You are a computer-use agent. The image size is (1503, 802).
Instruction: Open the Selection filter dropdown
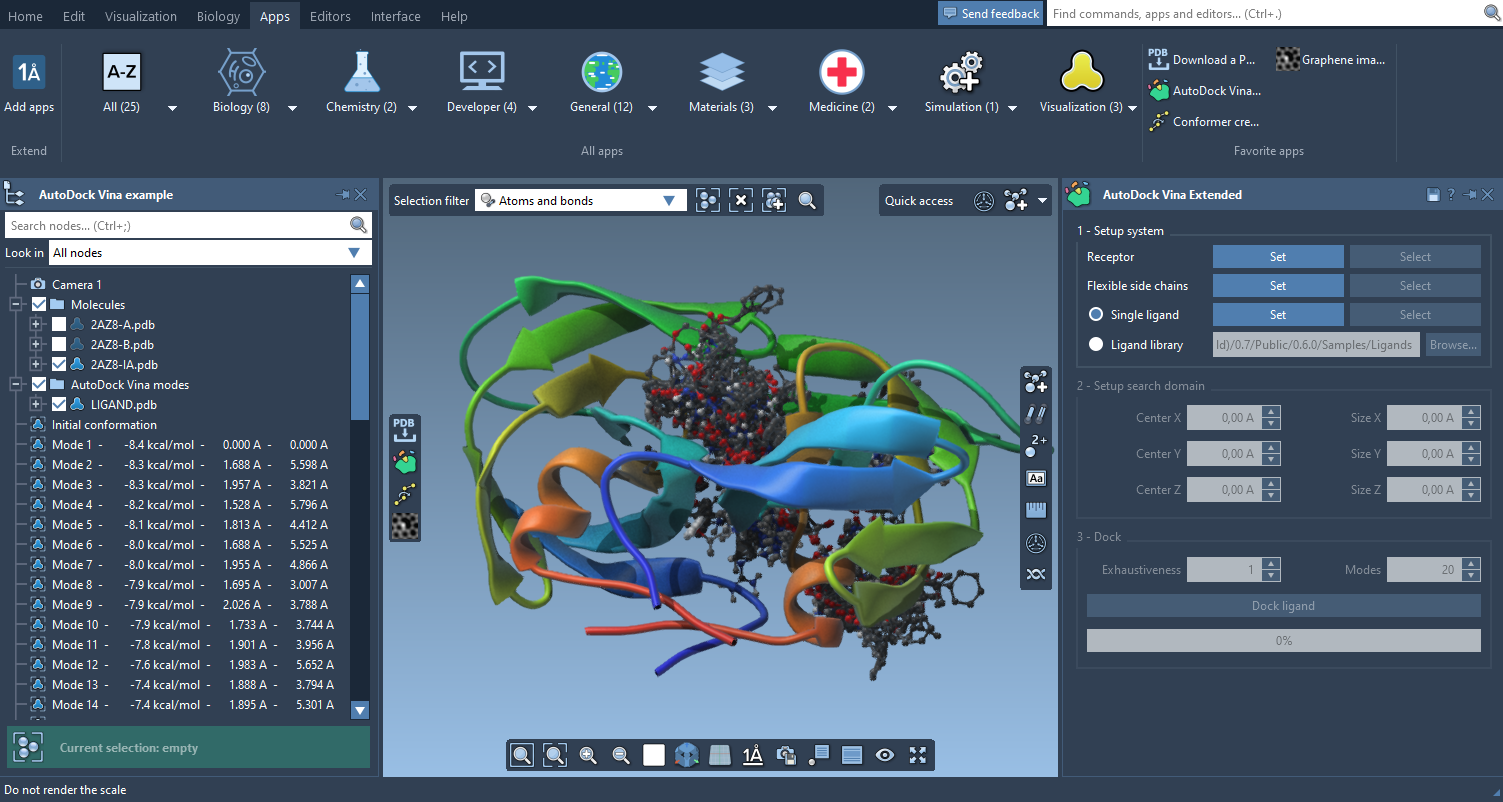pos(581,201)
